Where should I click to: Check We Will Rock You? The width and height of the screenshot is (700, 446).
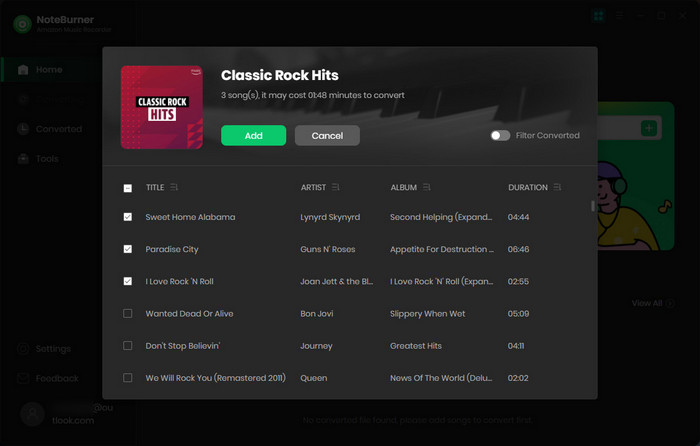click(x=128, y=378)
